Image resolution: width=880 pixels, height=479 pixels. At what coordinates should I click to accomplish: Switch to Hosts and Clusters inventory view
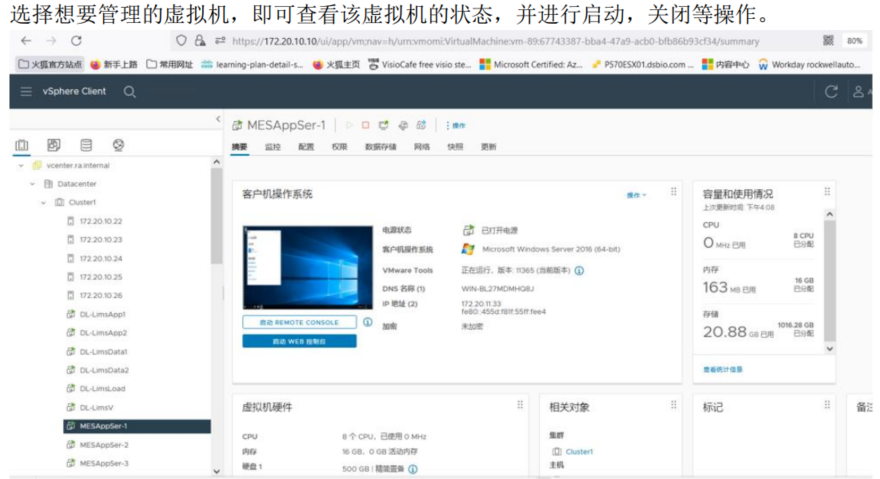click(x=23, y=146)
